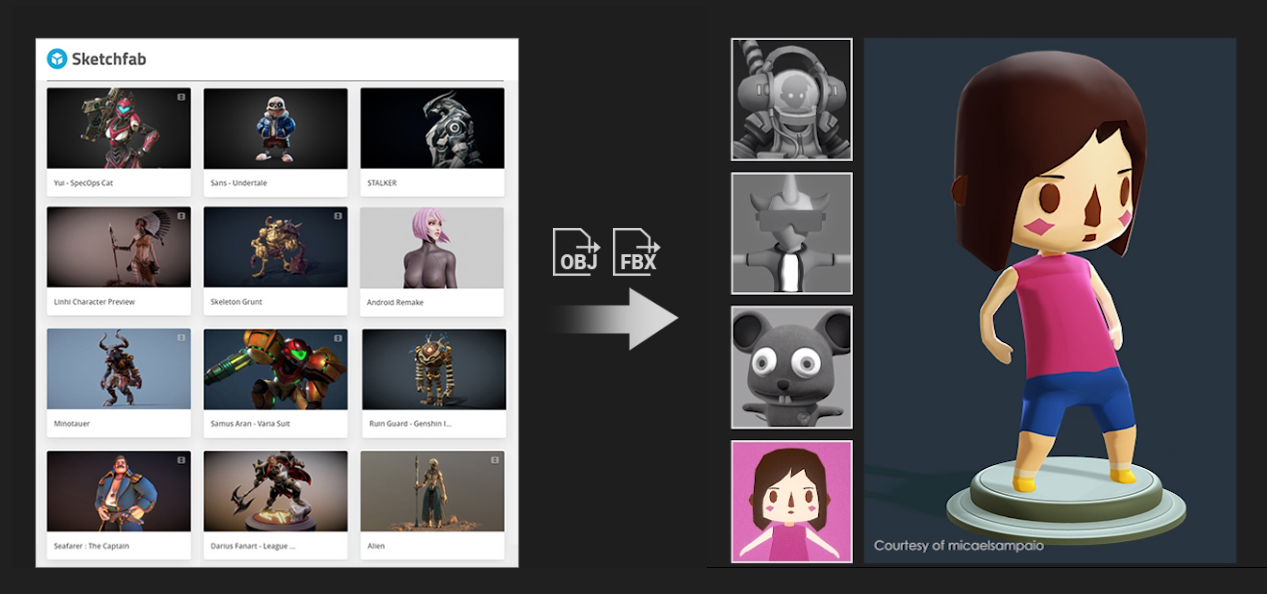This screenshot has height=594, width=1267.
Task: Click the 'Darius Fanart - League ...' title
Action: tap(253, 546)
